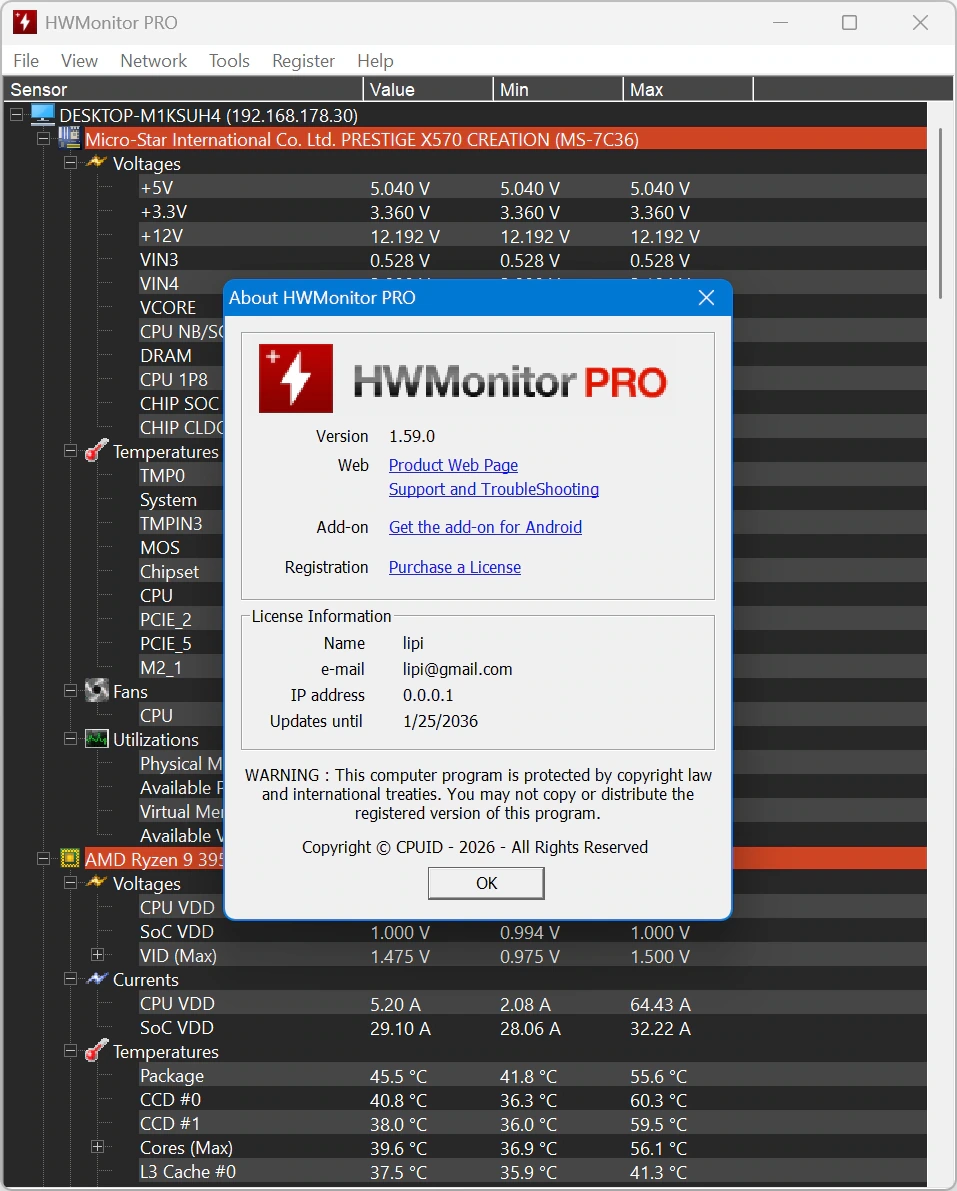Select the CPU VDD current row 5.20 A
This screenshot has width=957, height=1191.
click(532, 1003)
